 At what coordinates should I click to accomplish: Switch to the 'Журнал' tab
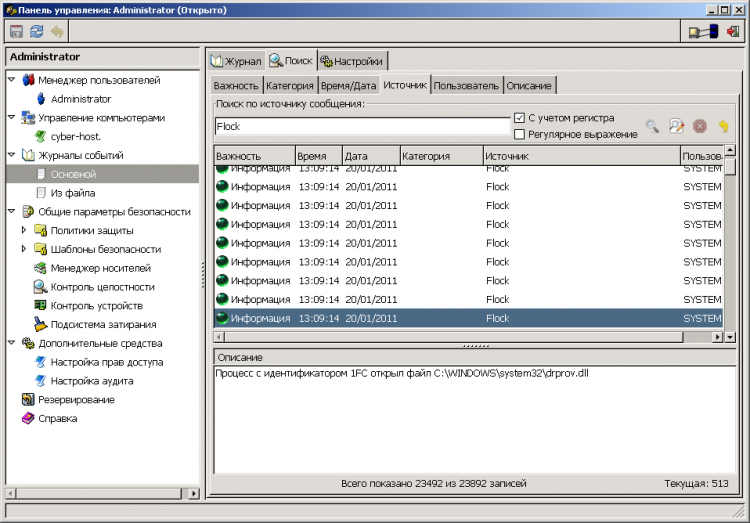pos(237,61)
